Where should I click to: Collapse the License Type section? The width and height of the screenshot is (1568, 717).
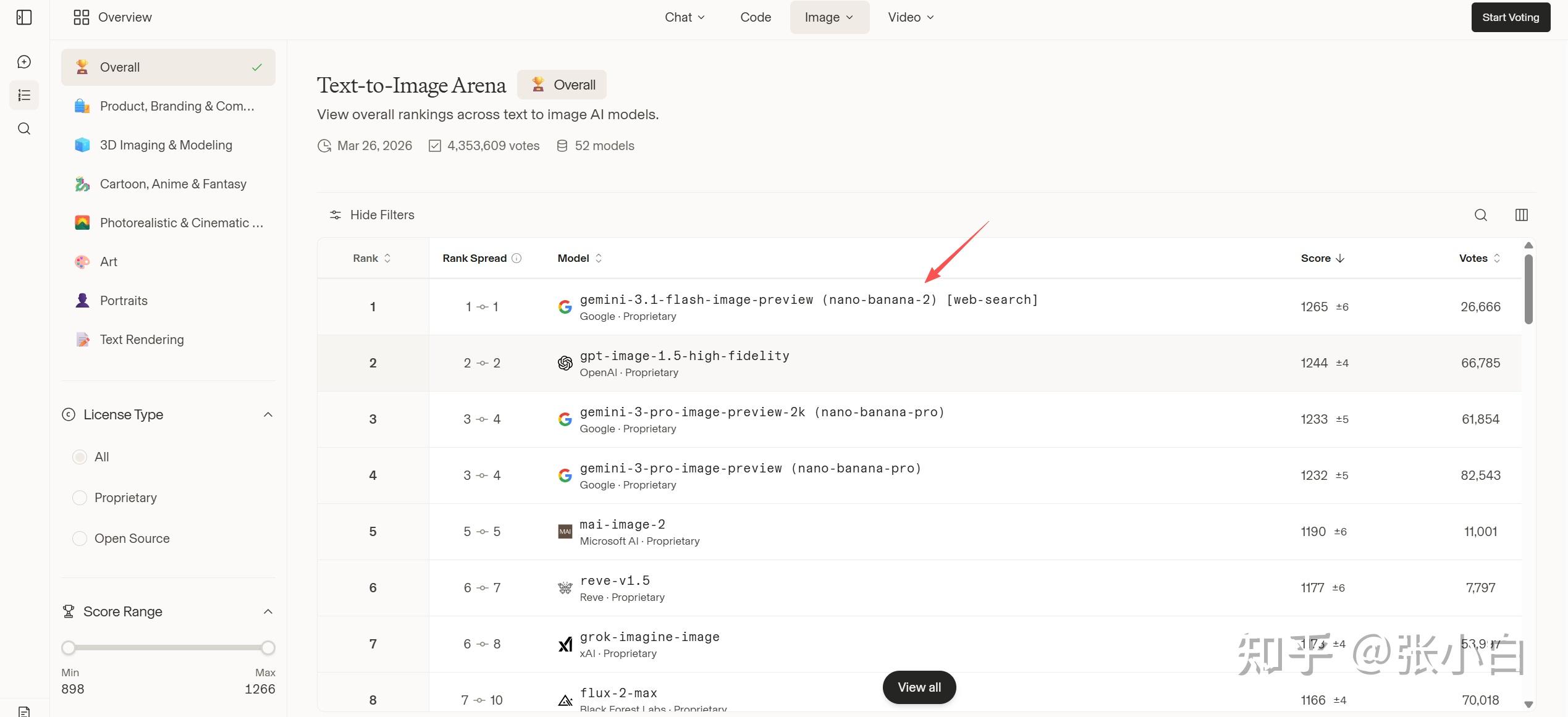tap(268, 414)
